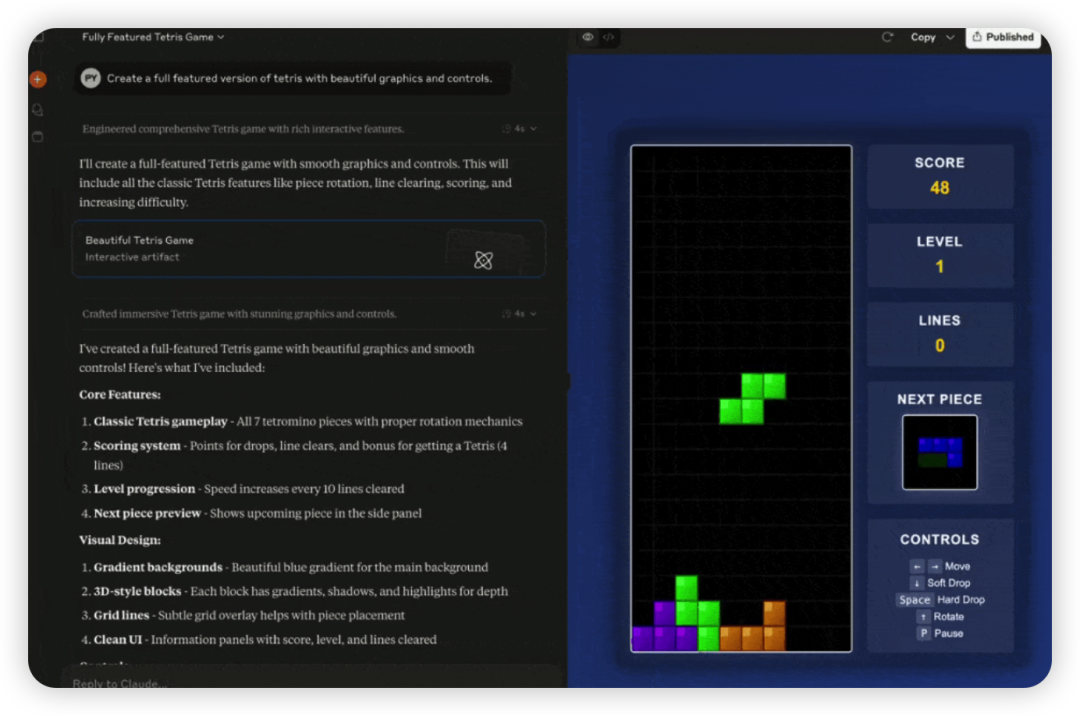
Task: Click the SCORE panel value 48
Action: click(x=939, y=188)
